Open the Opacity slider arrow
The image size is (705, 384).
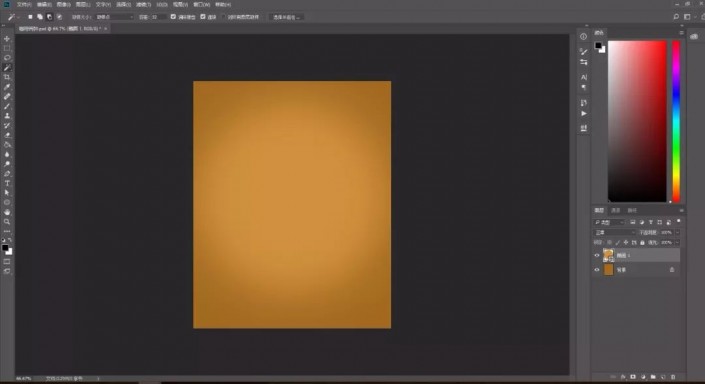click(678, 232)
